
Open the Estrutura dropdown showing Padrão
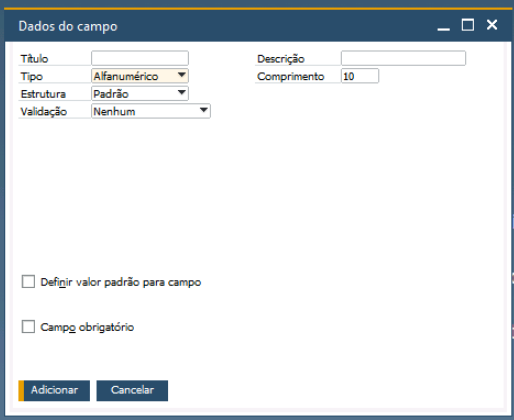(140, 94)
